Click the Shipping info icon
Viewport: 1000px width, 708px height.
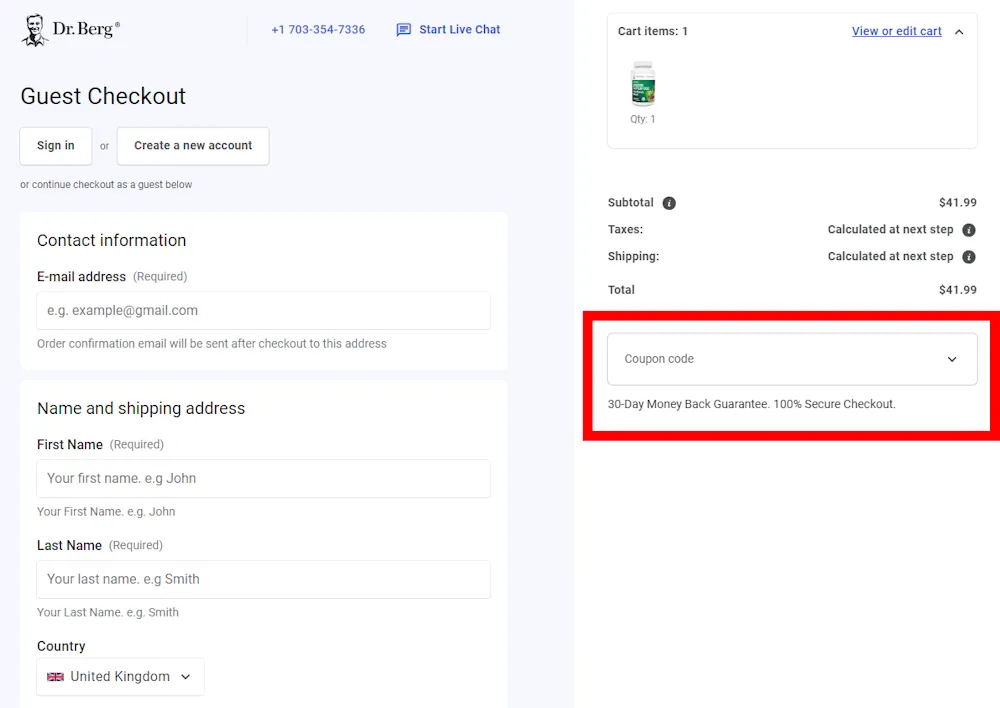click(969, 256)
